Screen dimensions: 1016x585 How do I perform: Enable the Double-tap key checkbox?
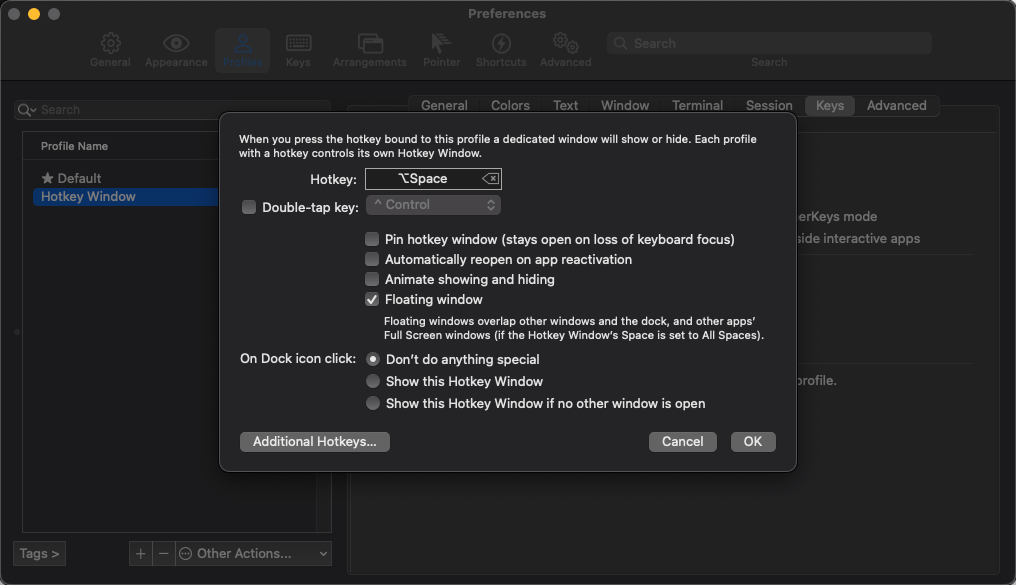click(249, 208)
